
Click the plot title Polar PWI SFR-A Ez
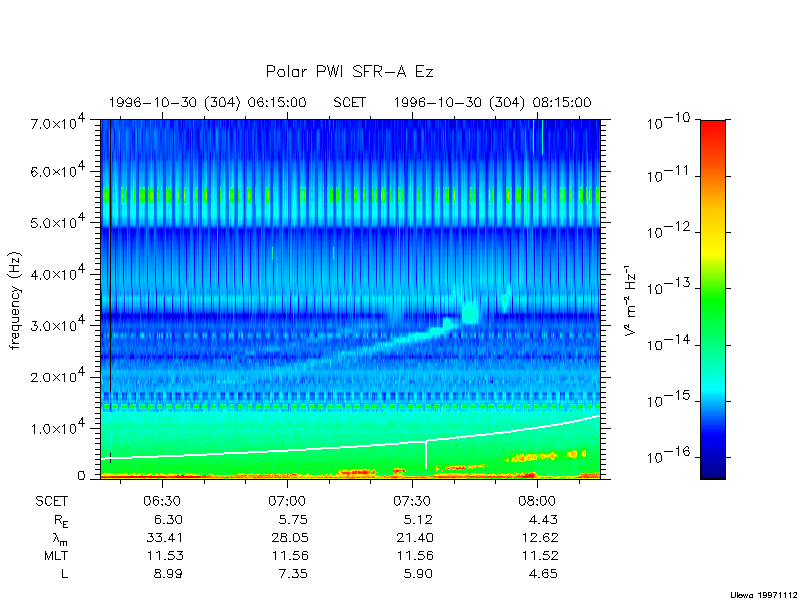click(x=349, y=72)
